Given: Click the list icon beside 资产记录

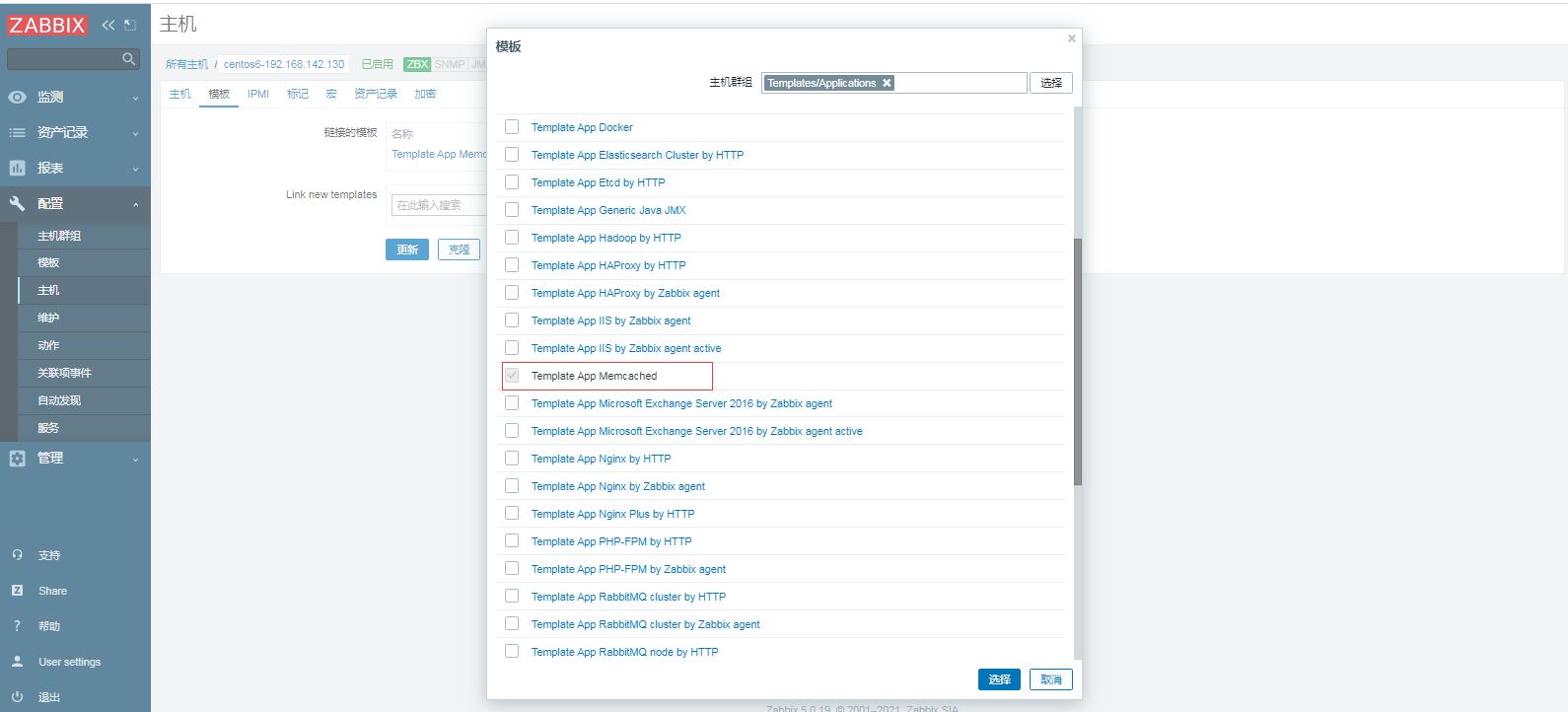Looking at the screenshot, I should point(17,132).
